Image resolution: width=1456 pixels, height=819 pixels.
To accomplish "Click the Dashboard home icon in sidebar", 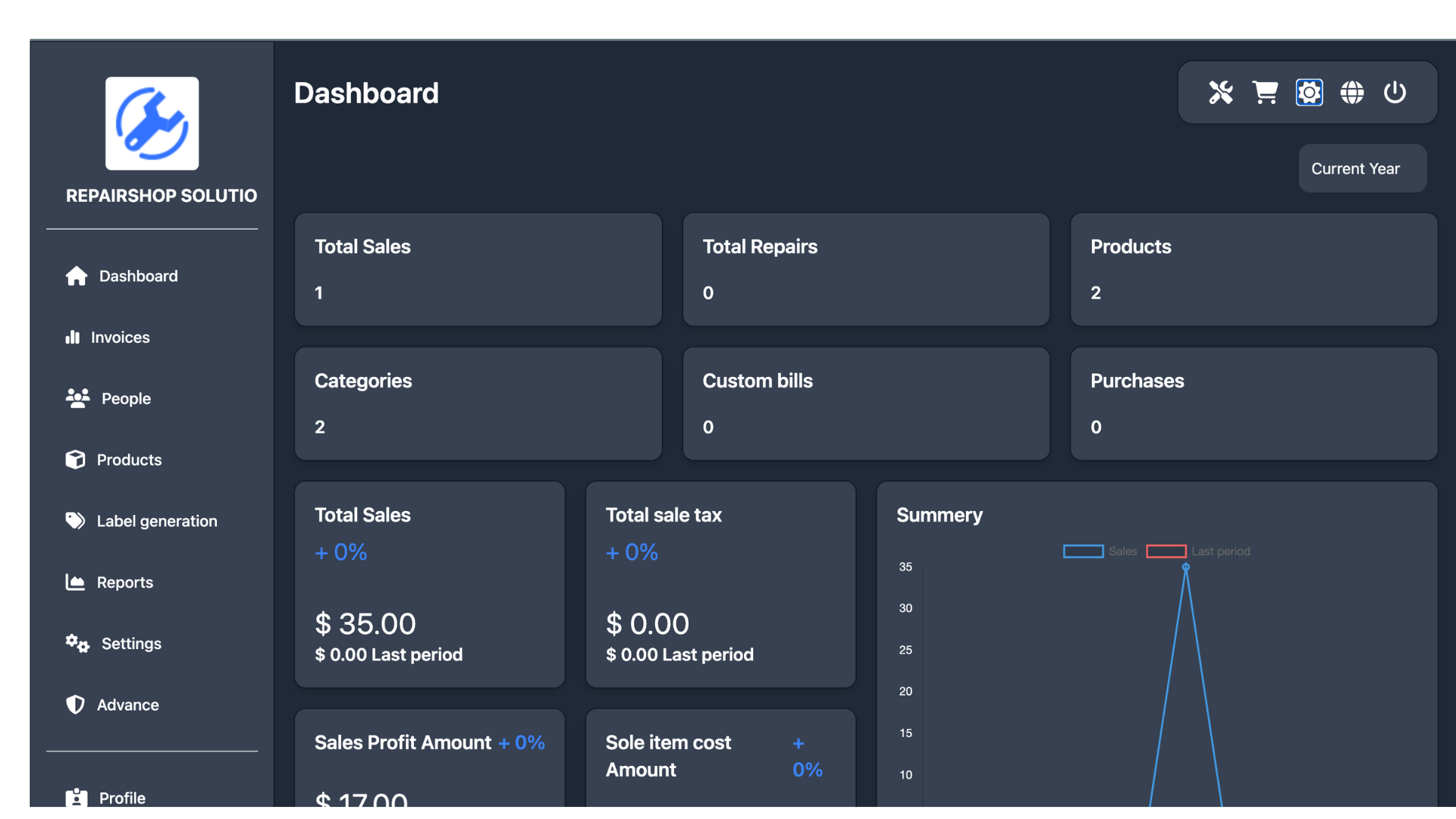I will click(x=76, y=276).
